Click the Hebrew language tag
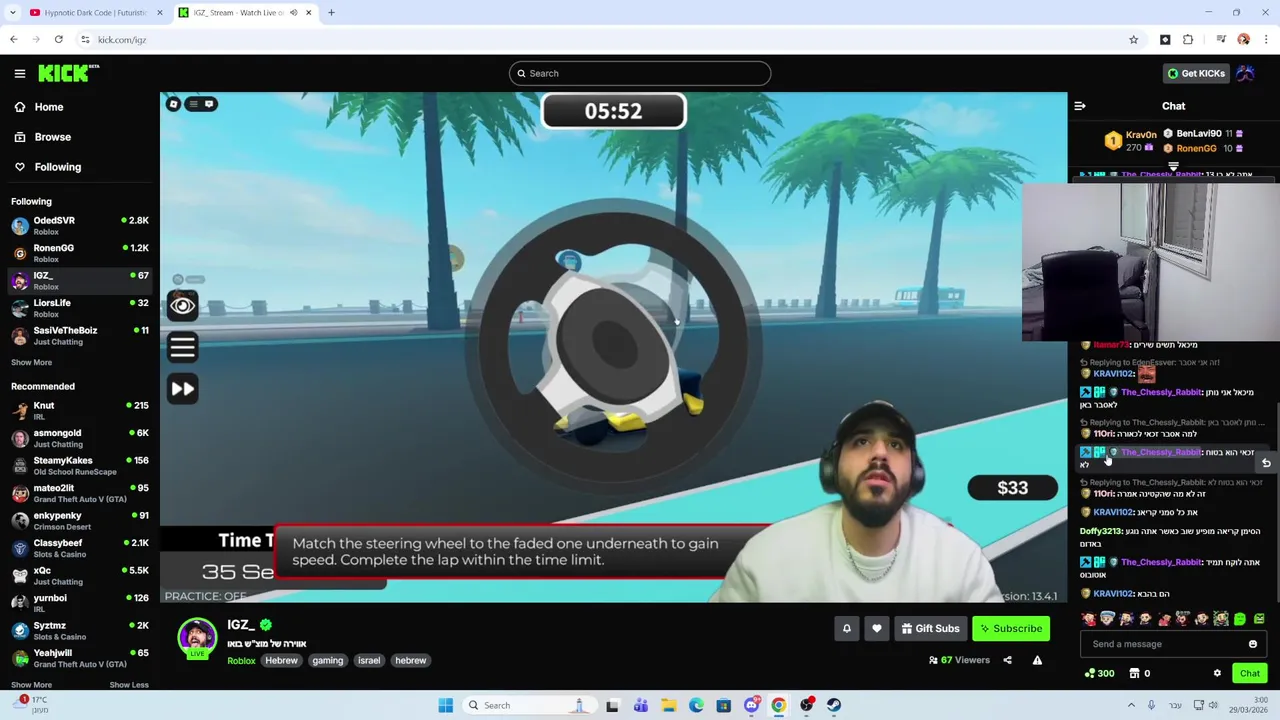Image resolution: width=1280 pixels, height=720 pixels. point(281,661)
